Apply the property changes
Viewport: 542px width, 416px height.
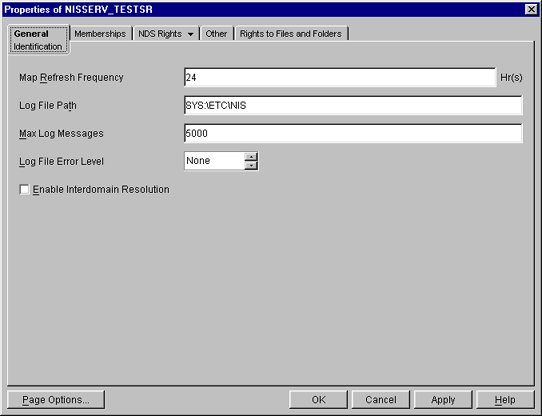tap(443, 400)
